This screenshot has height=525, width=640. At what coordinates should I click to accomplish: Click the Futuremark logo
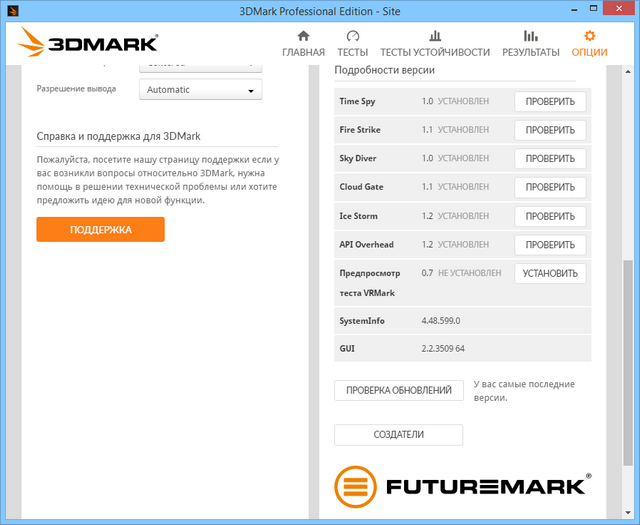pos(462,487)
